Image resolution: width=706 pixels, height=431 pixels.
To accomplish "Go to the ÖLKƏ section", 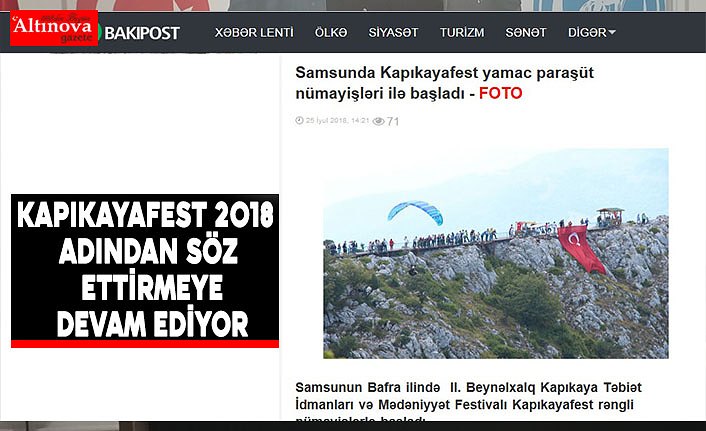I will click(x=331, y=32).
